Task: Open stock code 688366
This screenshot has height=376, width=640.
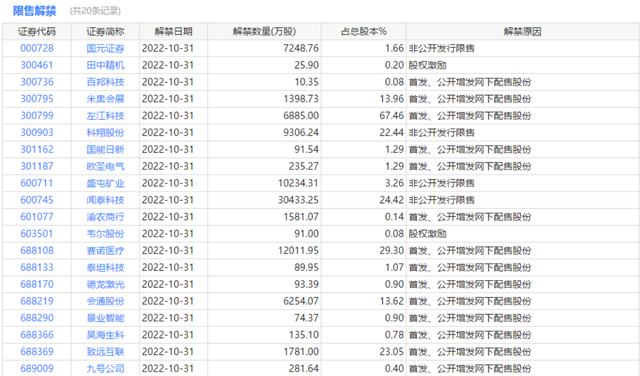Action: coord(37,335)
